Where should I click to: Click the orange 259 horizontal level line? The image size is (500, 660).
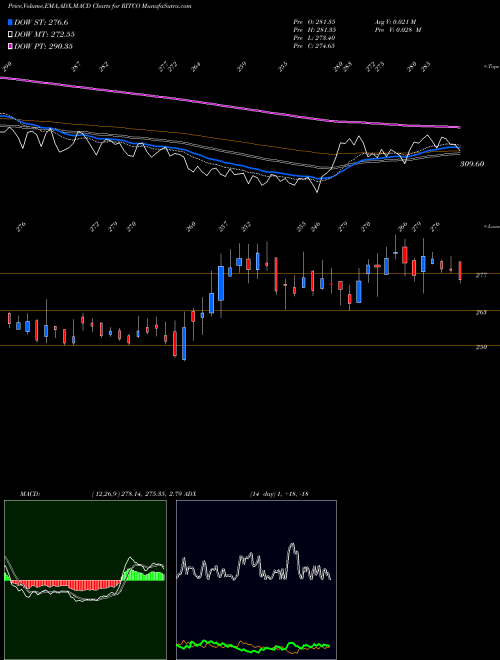(250, 346)
